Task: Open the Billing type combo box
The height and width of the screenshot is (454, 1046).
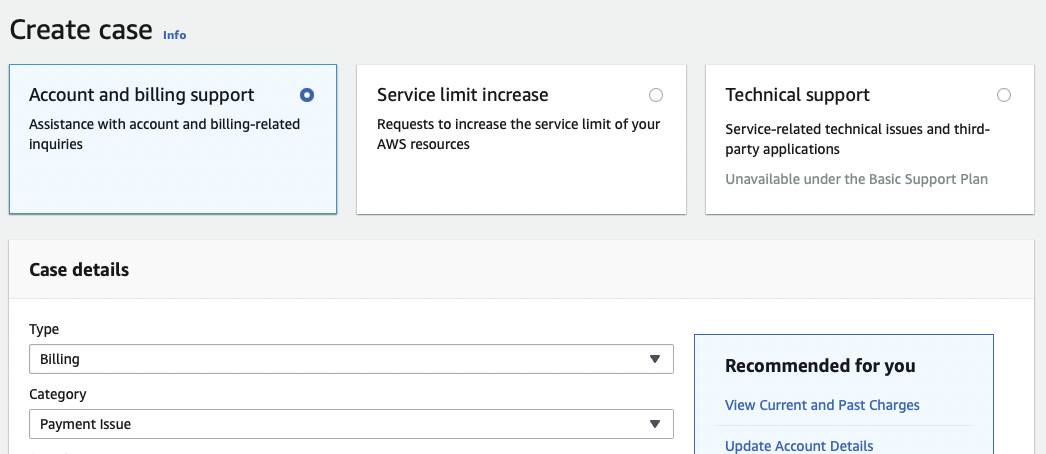Action: [340, 359]
